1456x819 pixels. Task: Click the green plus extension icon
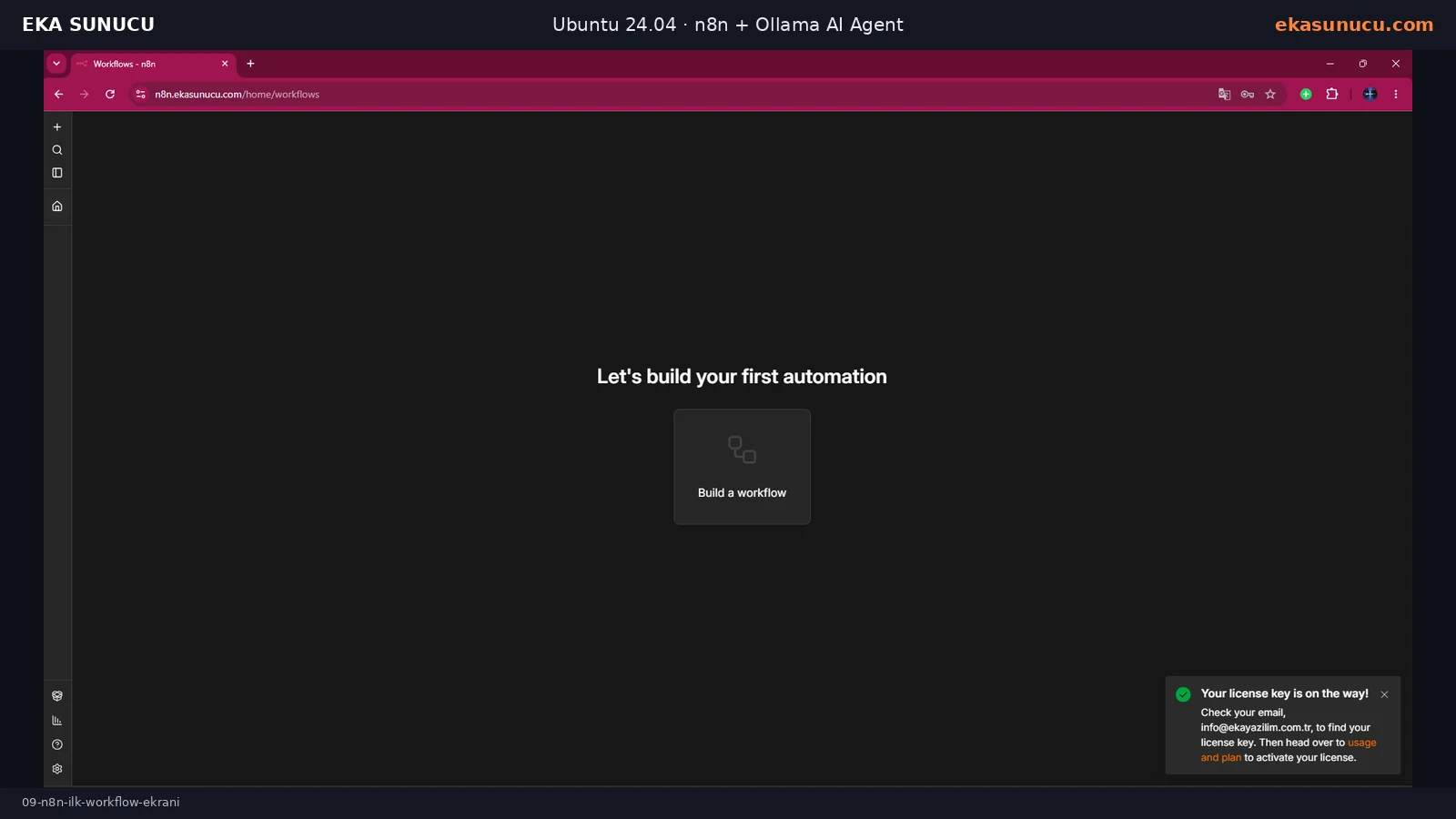[x=1306, y=94]
